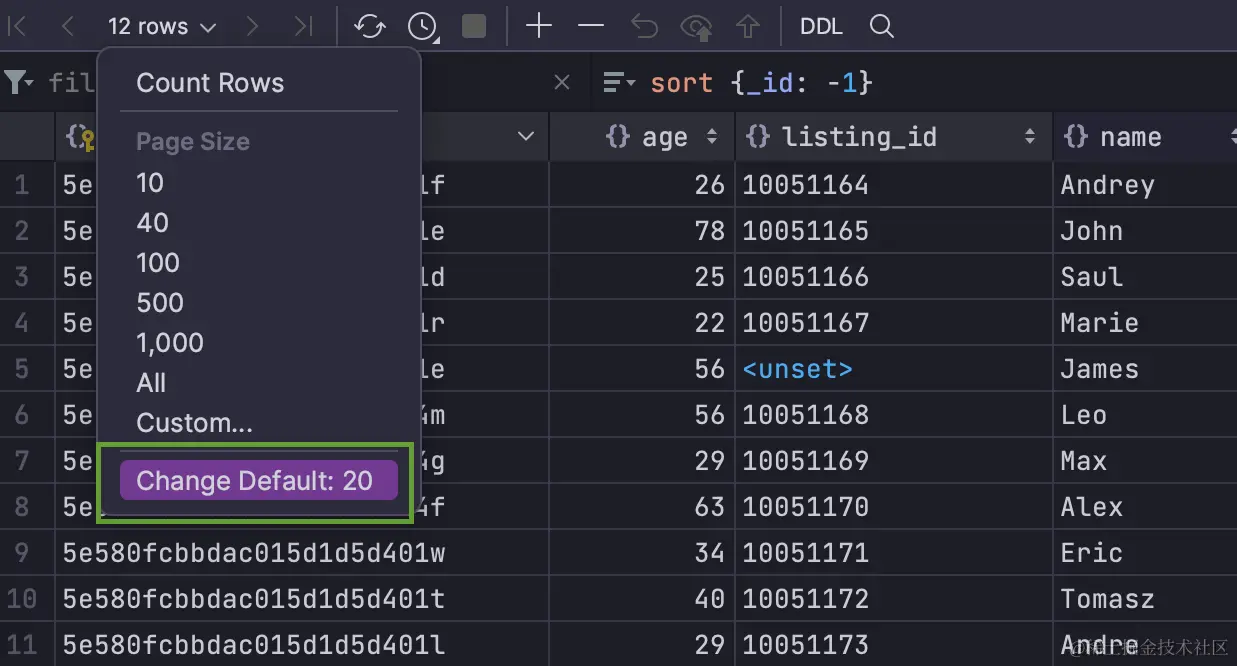Viewport: 1237px width, 666px height.
Task: Select listing_id cell 10051171
Action: [x=894, y=553]
